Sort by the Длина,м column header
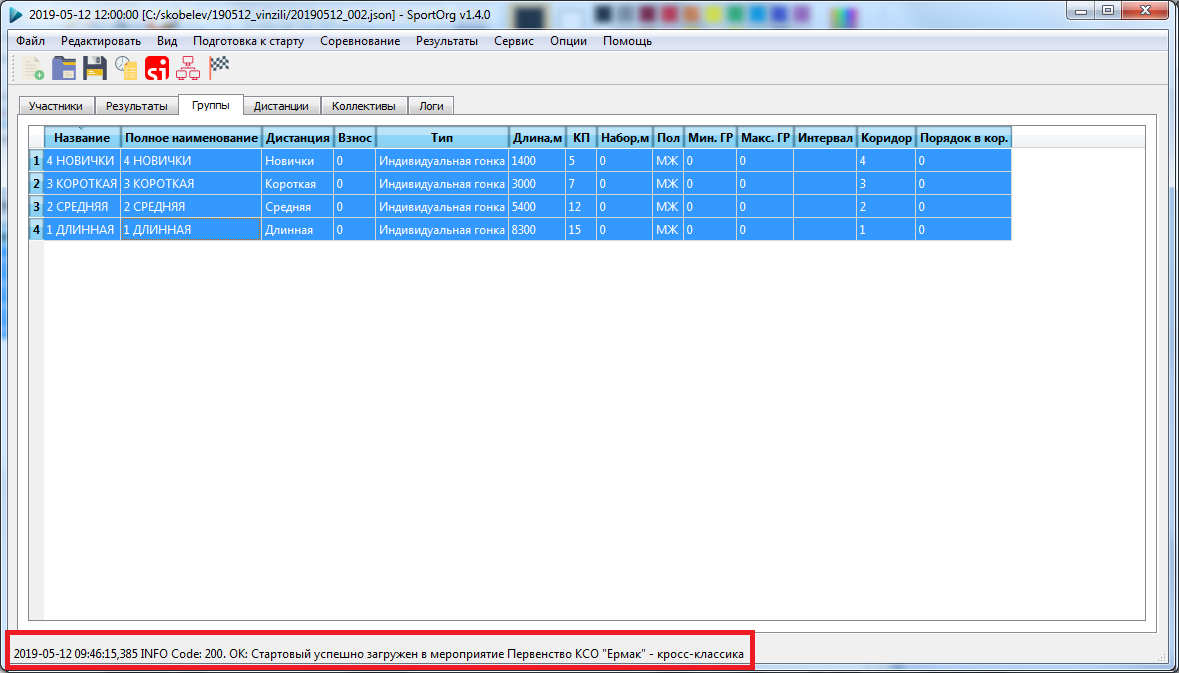This screenshot has width=1179, height=673. point(537,138)
